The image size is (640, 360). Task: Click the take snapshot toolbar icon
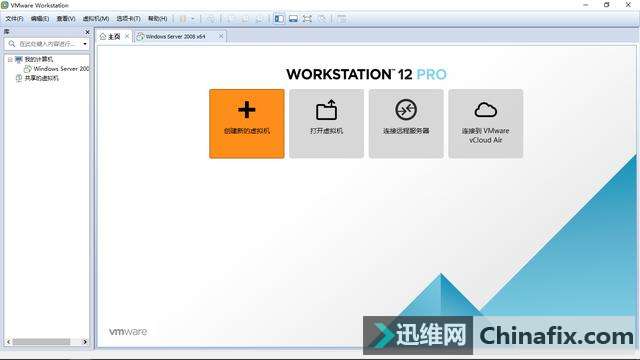click(231, 19)
